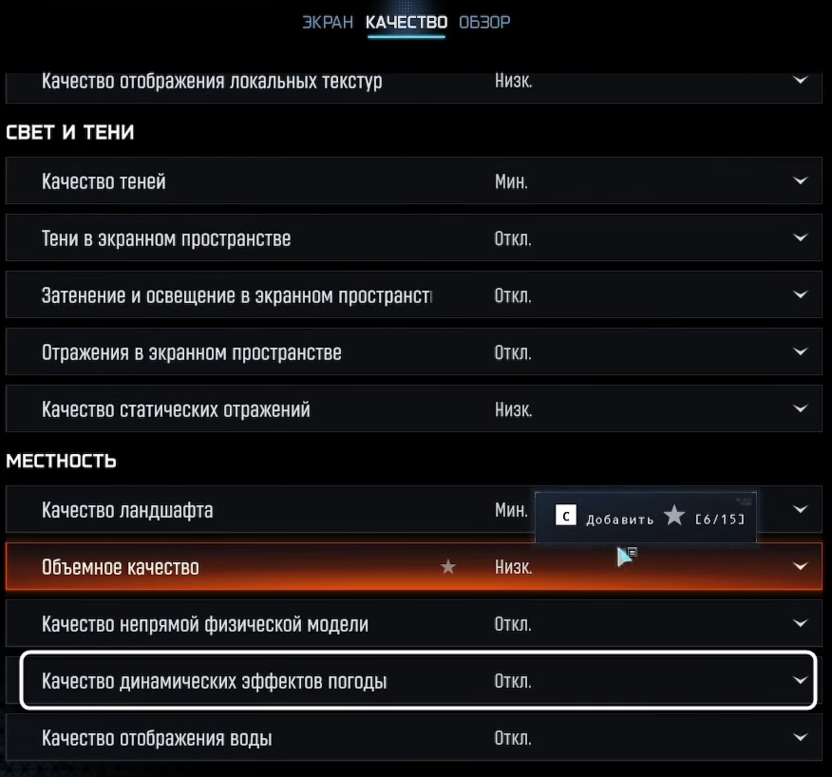Screen dimensions: 832x777
Task: Click Мин. value of Качество теней
Action: point(511,181)
